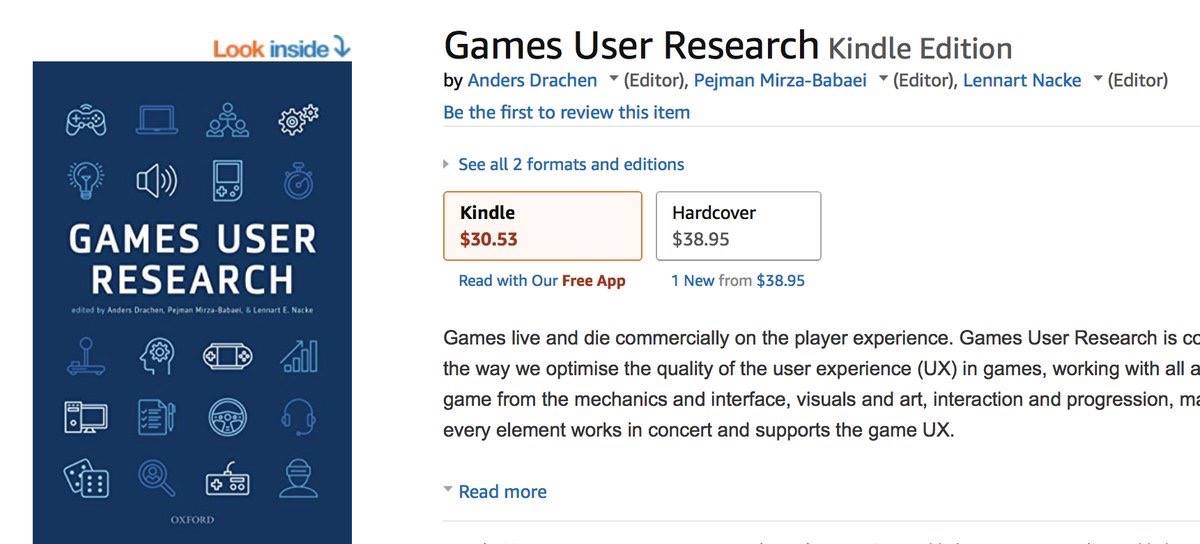Click the headset icon on book cover
This screenshot has height=544, width=1200.
(x=298, y=417)
